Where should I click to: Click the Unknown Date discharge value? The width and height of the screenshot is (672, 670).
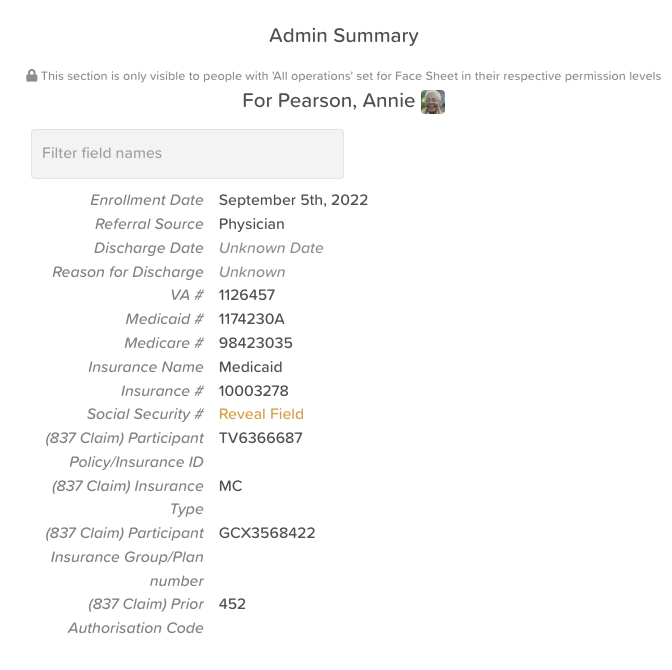(271, 248)
